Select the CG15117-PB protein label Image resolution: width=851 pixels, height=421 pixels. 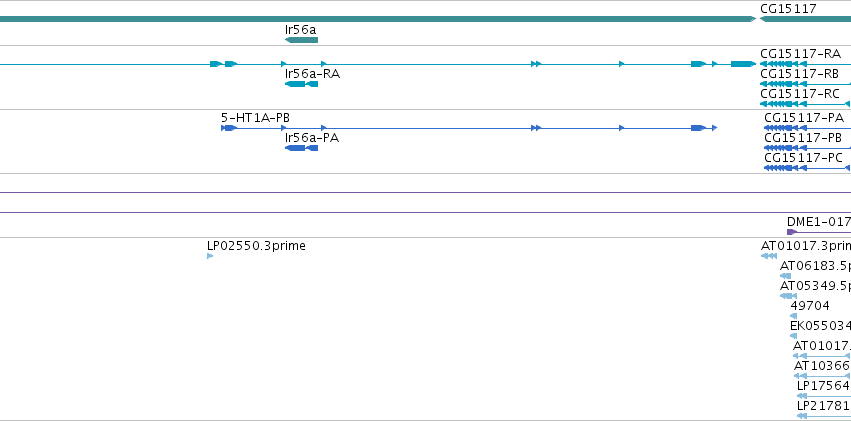coord(803,138)
